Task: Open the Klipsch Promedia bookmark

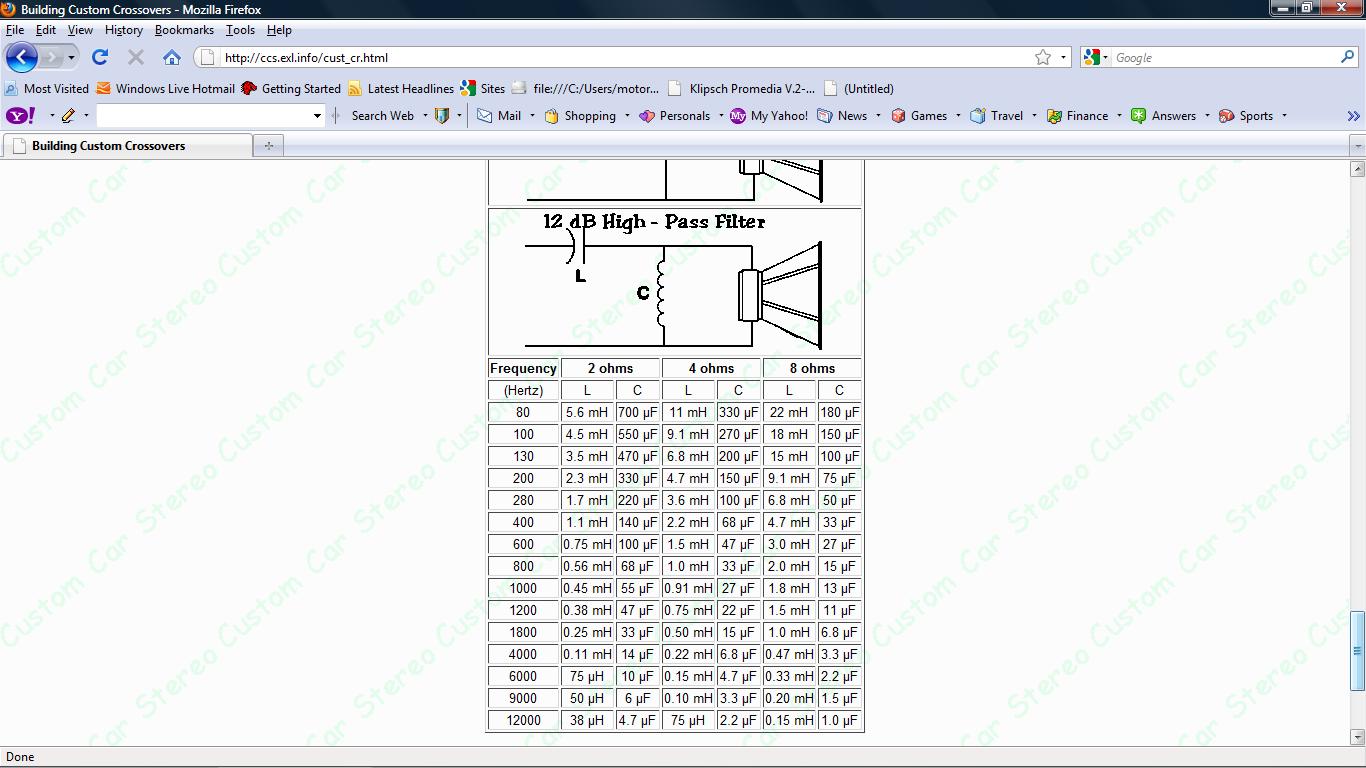Action: pyautogui.click(x=741, y=88)
